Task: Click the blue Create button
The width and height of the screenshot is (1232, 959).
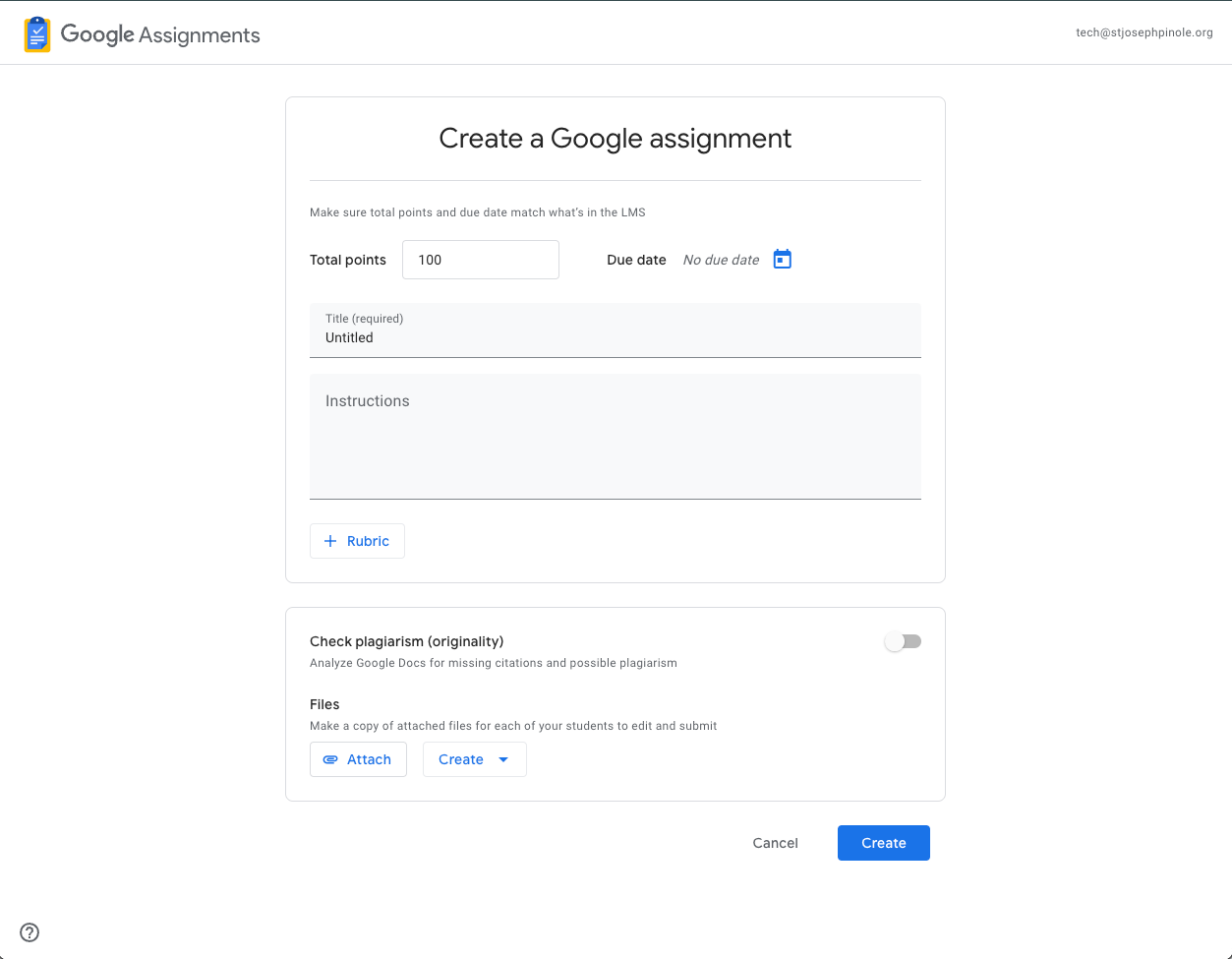Action: (x=884, y=843)
